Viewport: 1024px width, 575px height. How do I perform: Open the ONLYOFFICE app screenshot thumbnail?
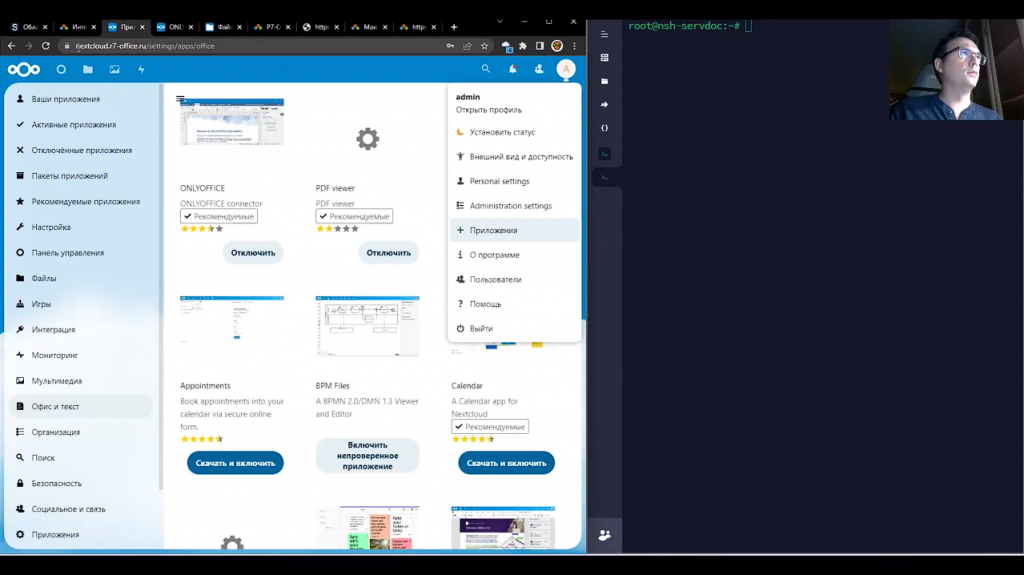tap(232, 122)
